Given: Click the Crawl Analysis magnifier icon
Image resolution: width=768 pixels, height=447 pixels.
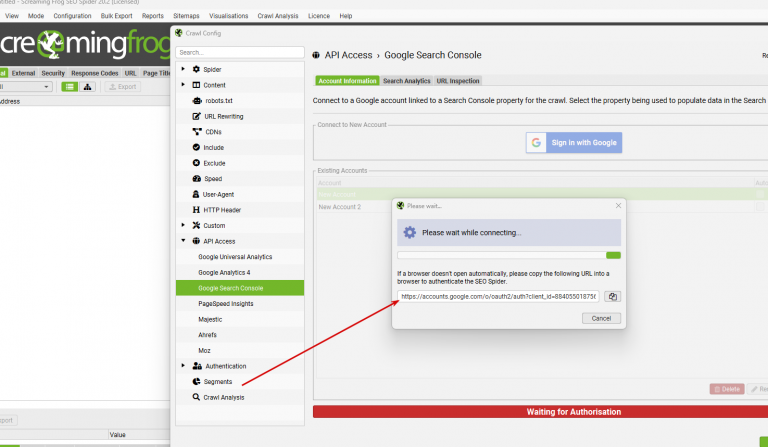Looking at the screenshot, I should pyautogui.click(x=196, y=397).
